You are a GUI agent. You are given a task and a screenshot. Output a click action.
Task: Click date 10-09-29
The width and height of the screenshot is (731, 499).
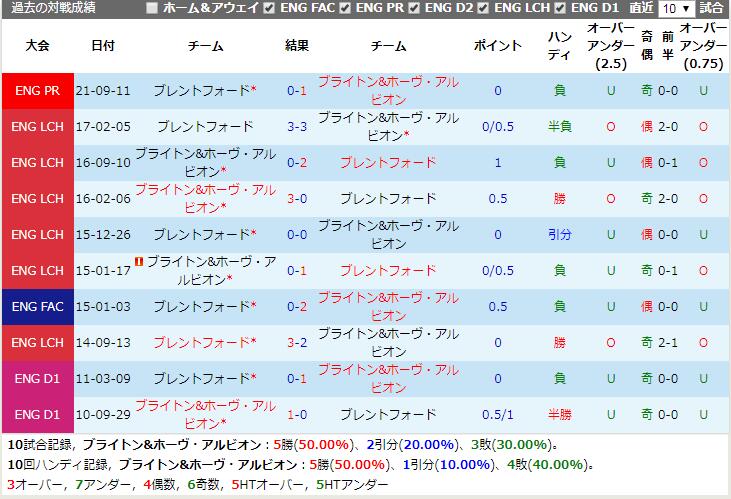coord(103,415)
